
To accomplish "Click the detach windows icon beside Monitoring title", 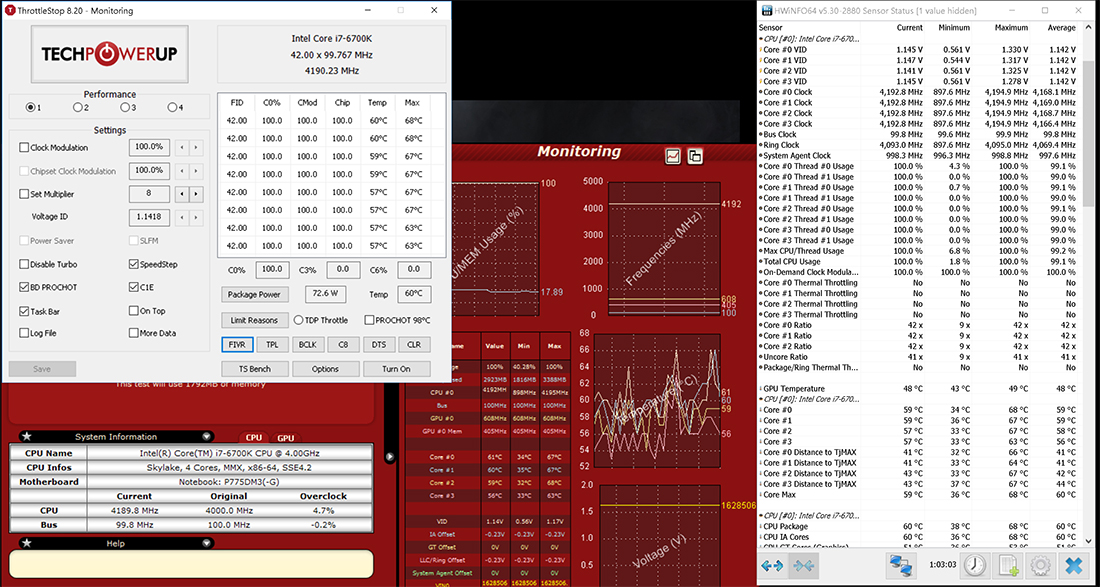I will (695, 156).
